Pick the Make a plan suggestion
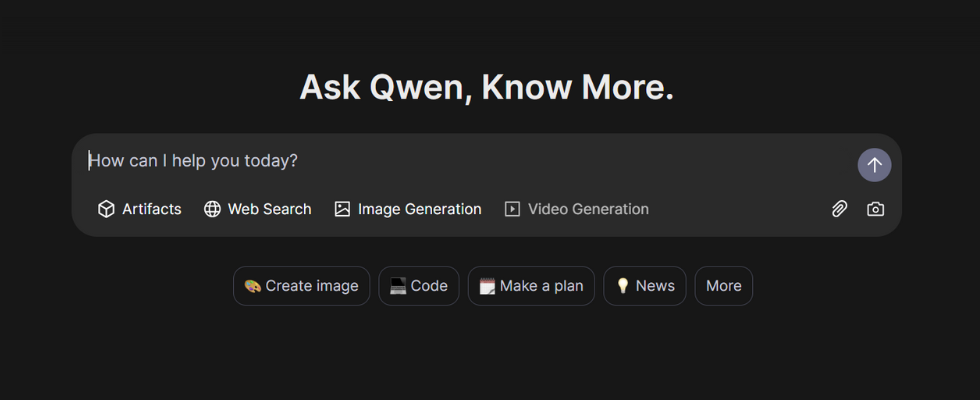Image resolution: width=980 pixels, height=400 pixels. 541,286
